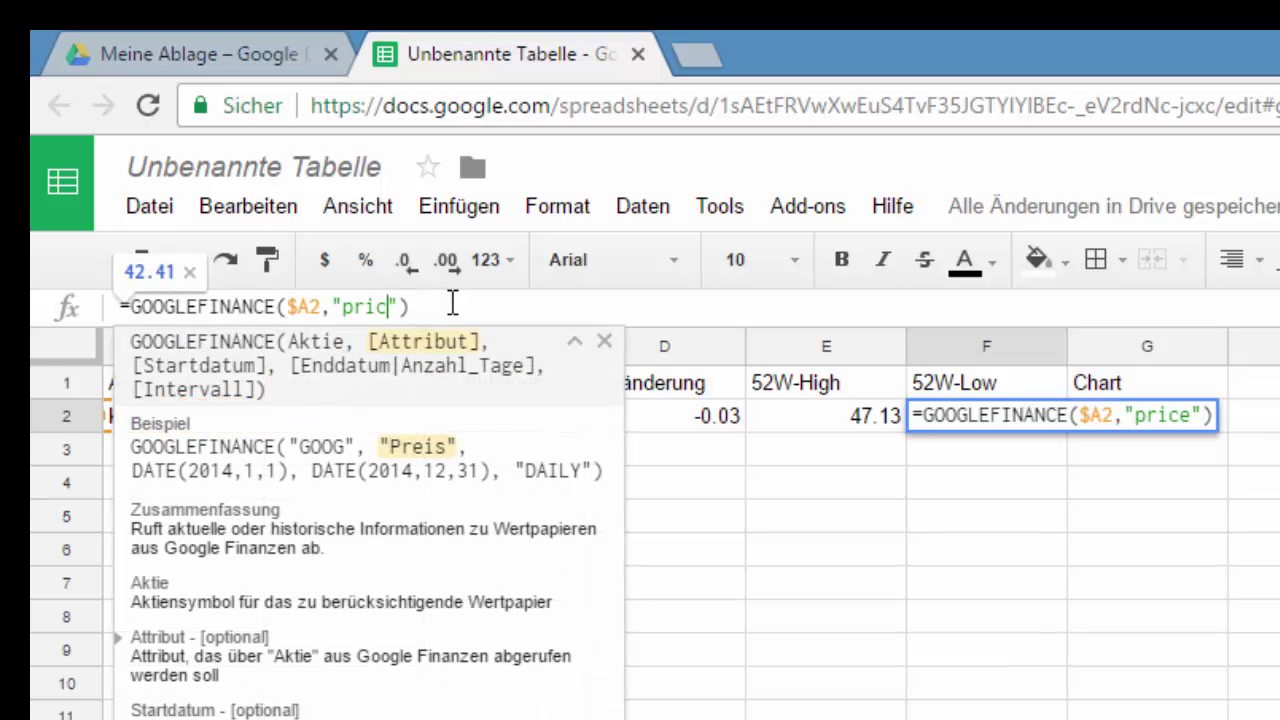Image resolution: width=1280 pixels, height=720 pixels.
Task: Open the Hilfe menu
Action: click(x=892, y=206)
